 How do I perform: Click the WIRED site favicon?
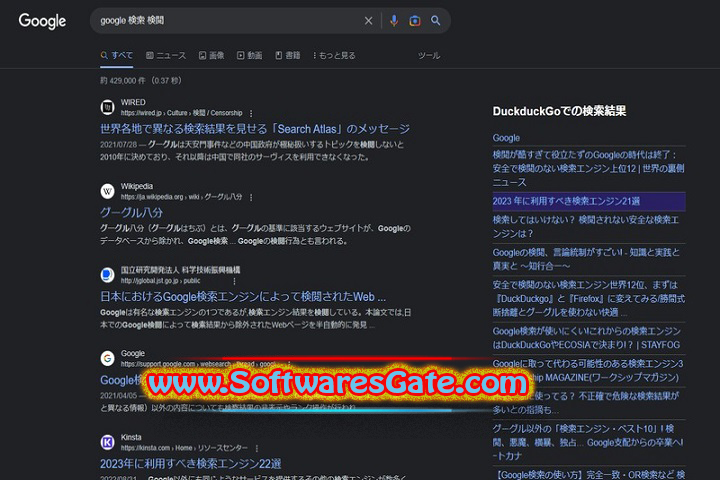coord(107,107)
